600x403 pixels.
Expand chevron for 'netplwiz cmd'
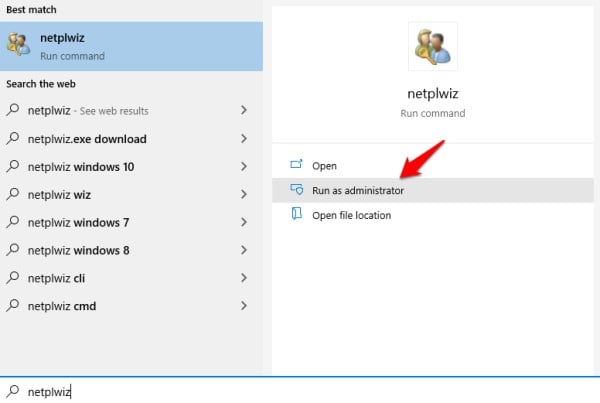[244, 305]
